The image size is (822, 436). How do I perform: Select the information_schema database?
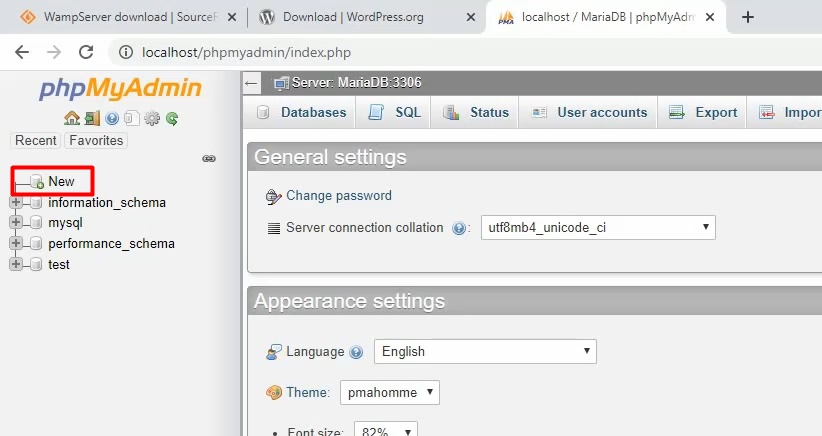point(107,202)
